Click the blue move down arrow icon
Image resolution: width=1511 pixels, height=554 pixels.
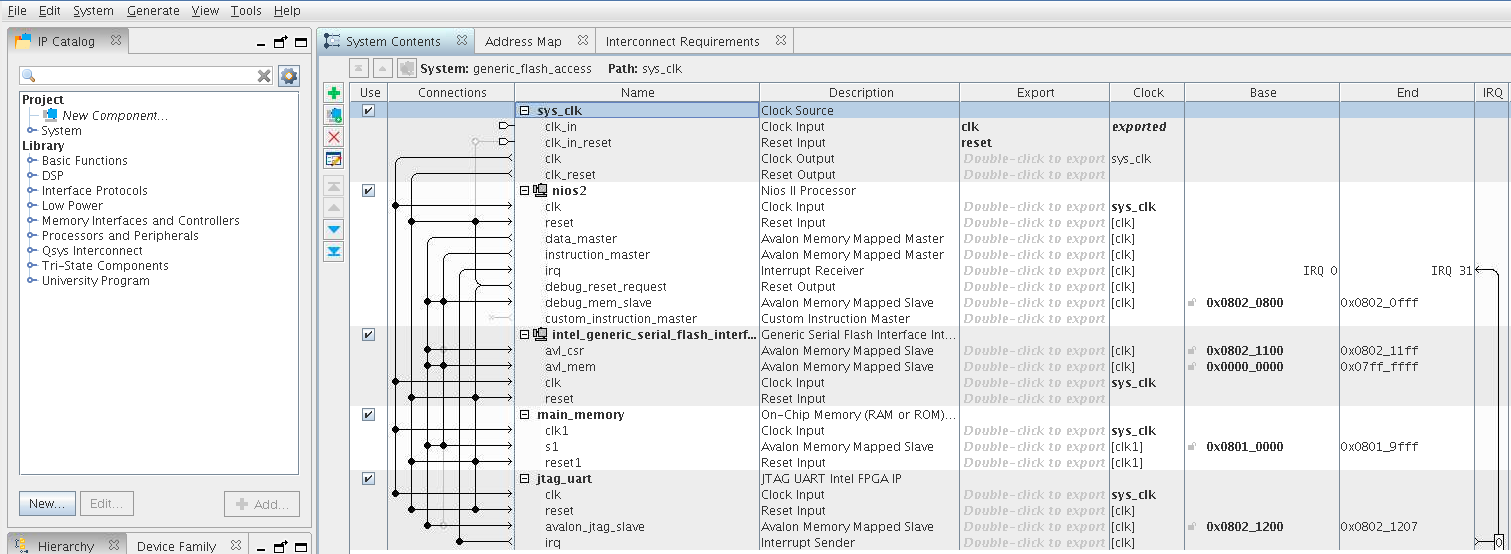[x=334, y=229]
